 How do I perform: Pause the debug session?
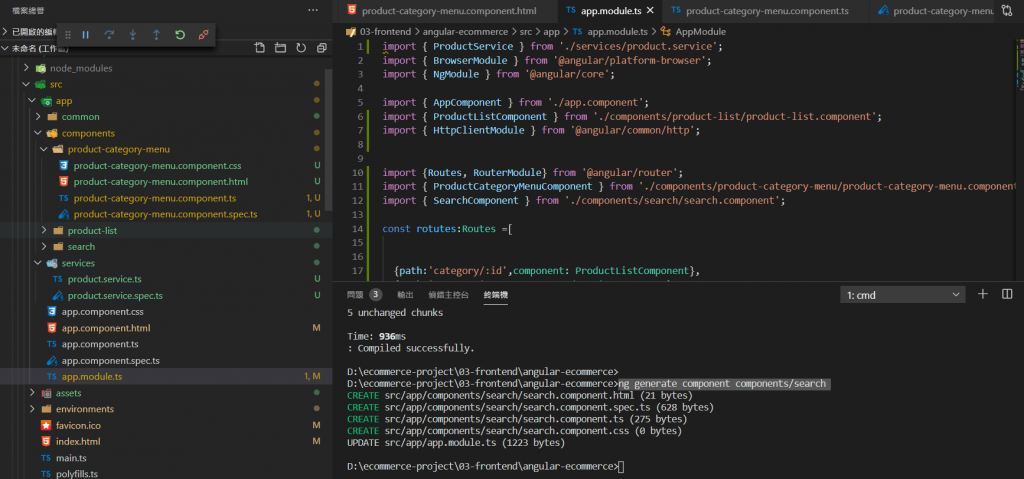tap(86, 35)
